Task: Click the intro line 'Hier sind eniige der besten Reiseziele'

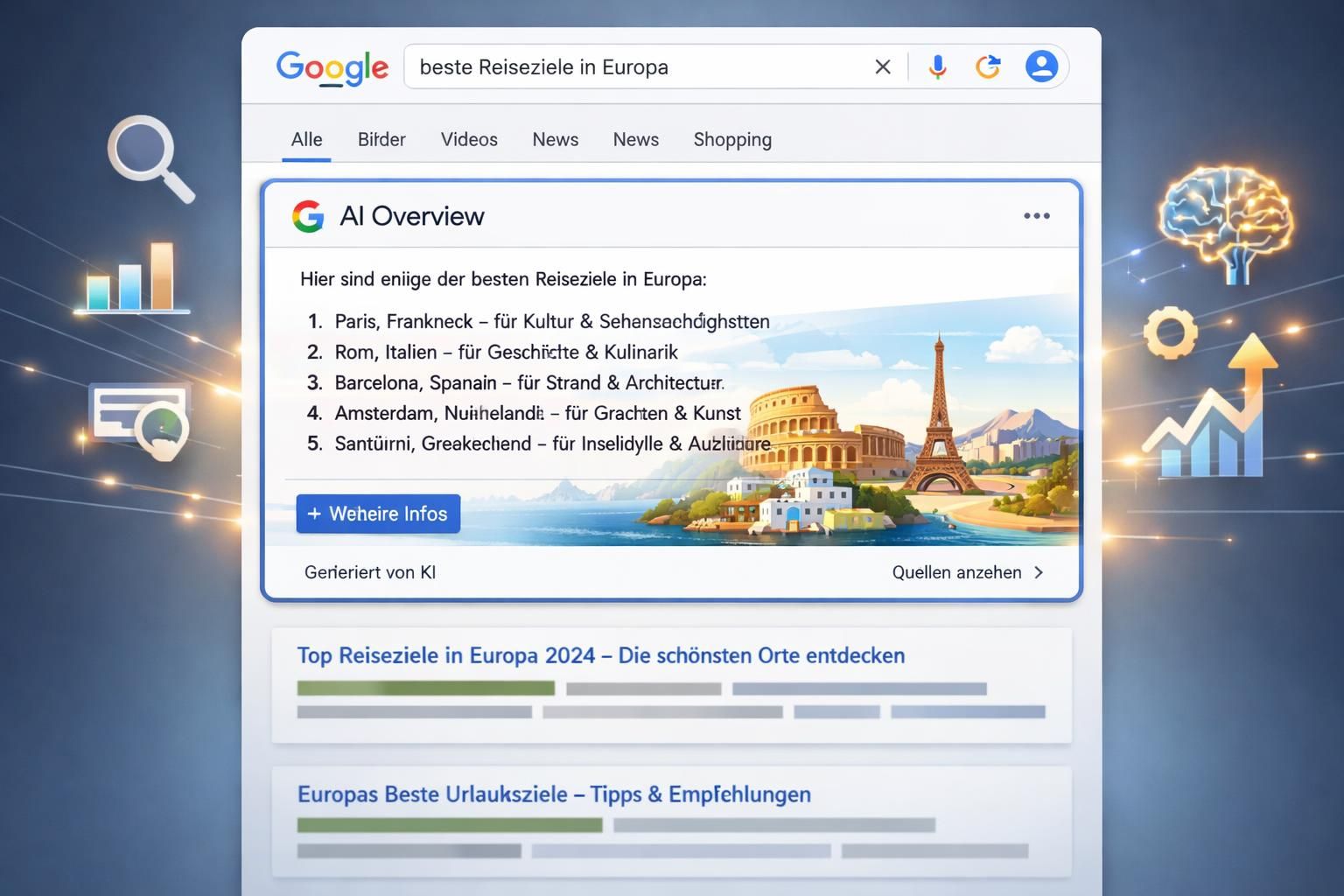Action: [x=503, y=279]
